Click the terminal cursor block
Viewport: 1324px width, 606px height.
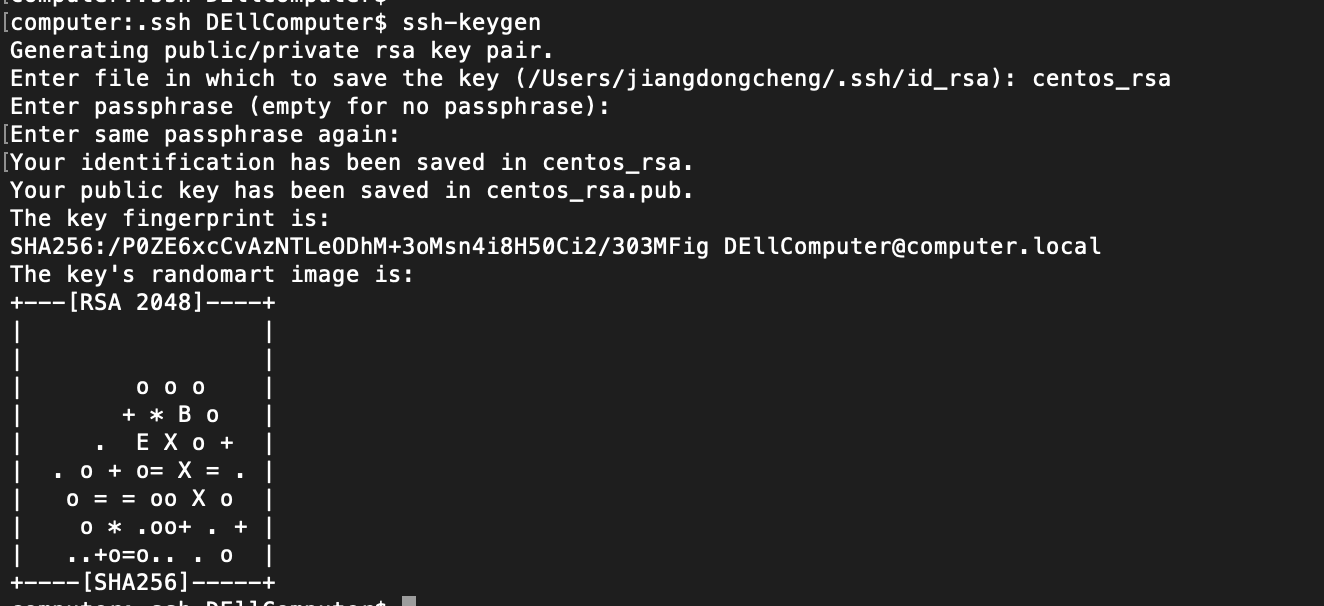408,602
